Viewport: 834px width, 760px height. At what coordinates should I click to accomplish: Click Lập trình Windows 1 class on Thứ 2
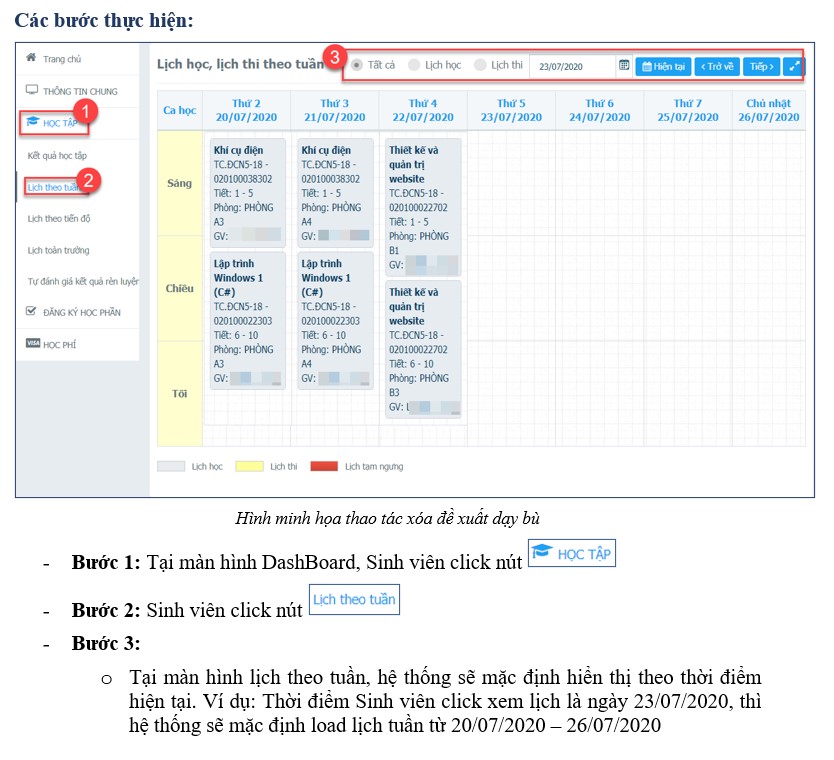pyautogui.click(x=248, y=321)
